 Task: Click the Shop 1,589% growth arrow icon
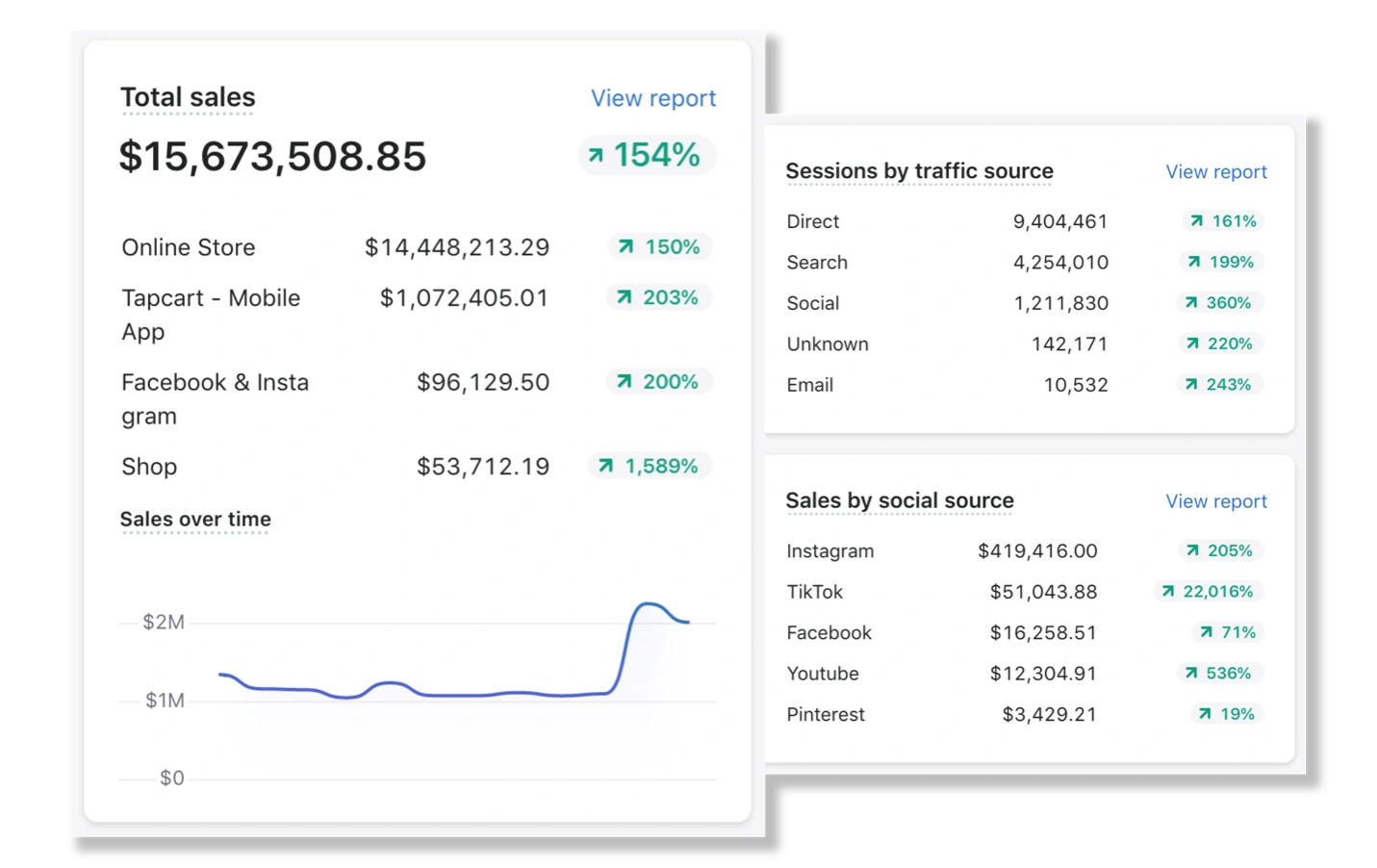coord(605,467)
